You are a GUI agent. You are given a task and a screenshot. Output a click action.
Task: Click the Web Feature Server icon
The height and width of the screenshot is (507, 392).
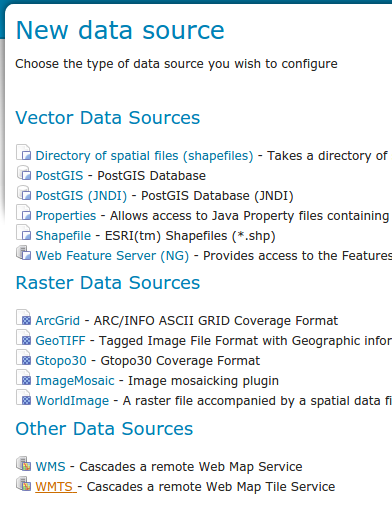coord(24,253)
